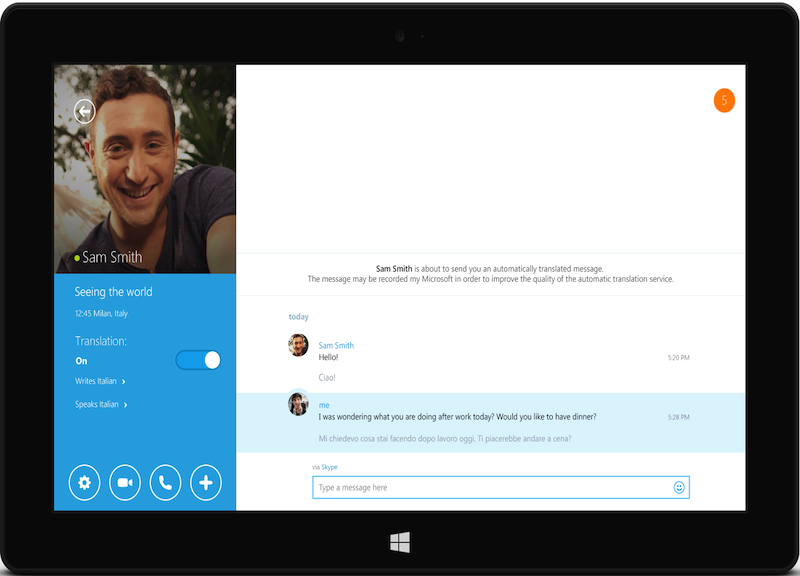Click the Sam Smith sender name link
Screen dimensions: 800x576
point(336,345)
